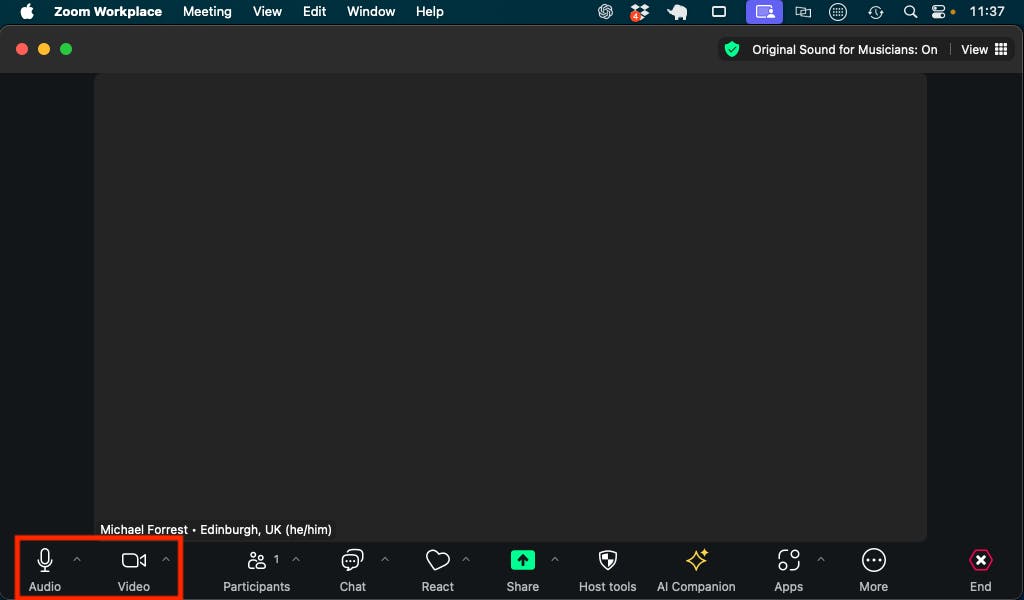Mute microphone with the Audio button
Screen dimensions: 1024x600
coord(44,569)
